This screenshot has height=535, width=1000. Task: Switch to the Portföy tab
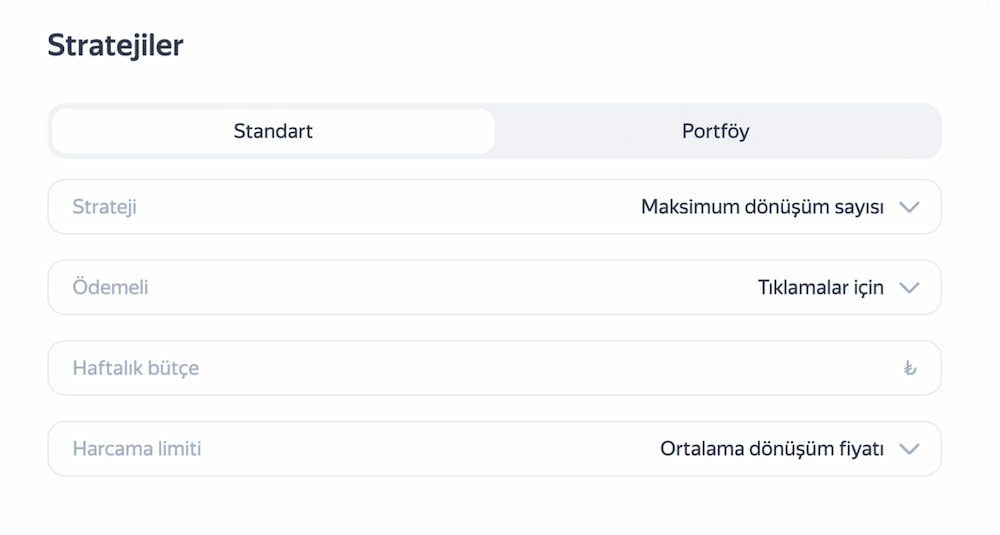[715, 131]
